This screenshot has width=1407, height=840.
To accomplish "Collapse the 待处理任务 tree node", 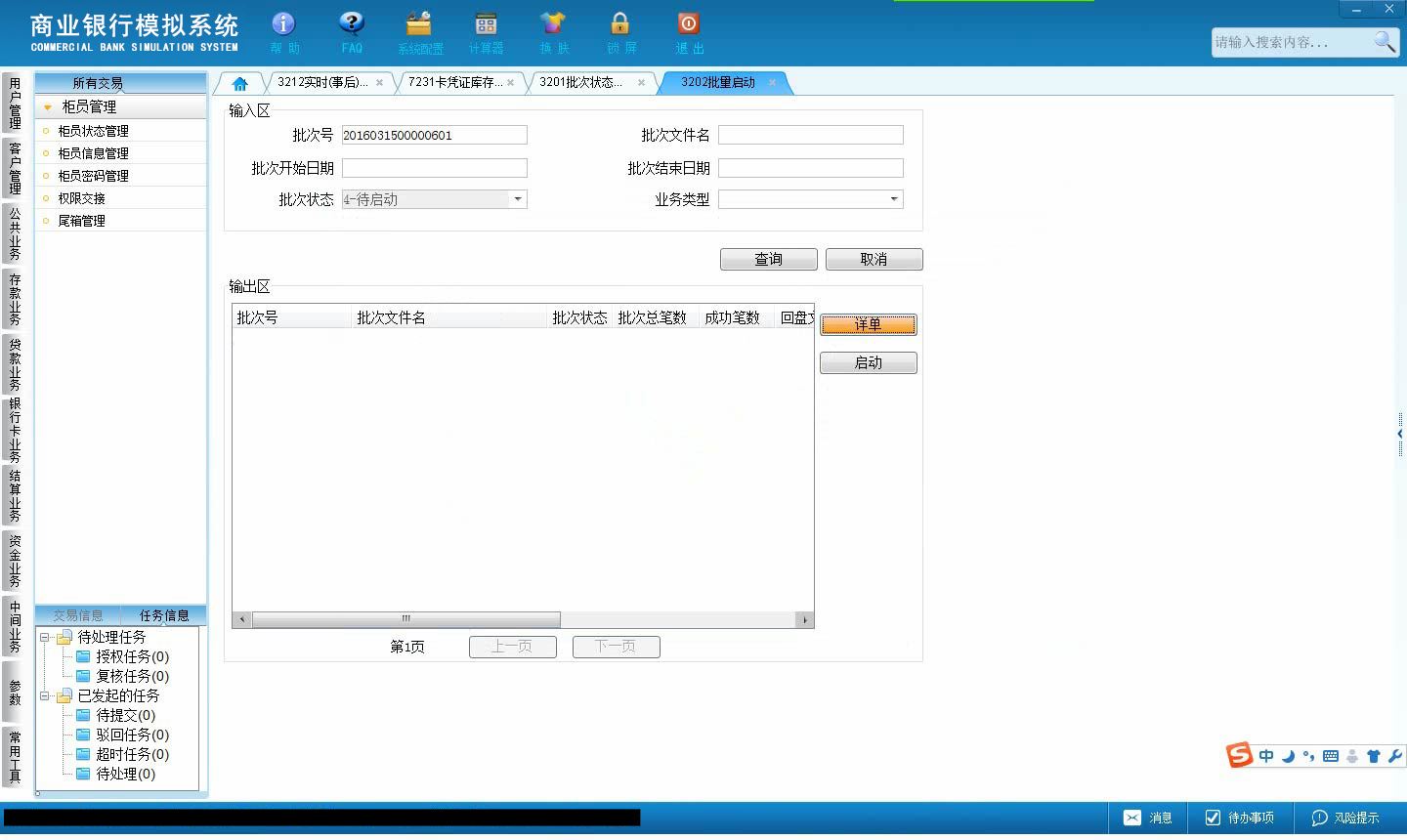I will click(44, 637).
